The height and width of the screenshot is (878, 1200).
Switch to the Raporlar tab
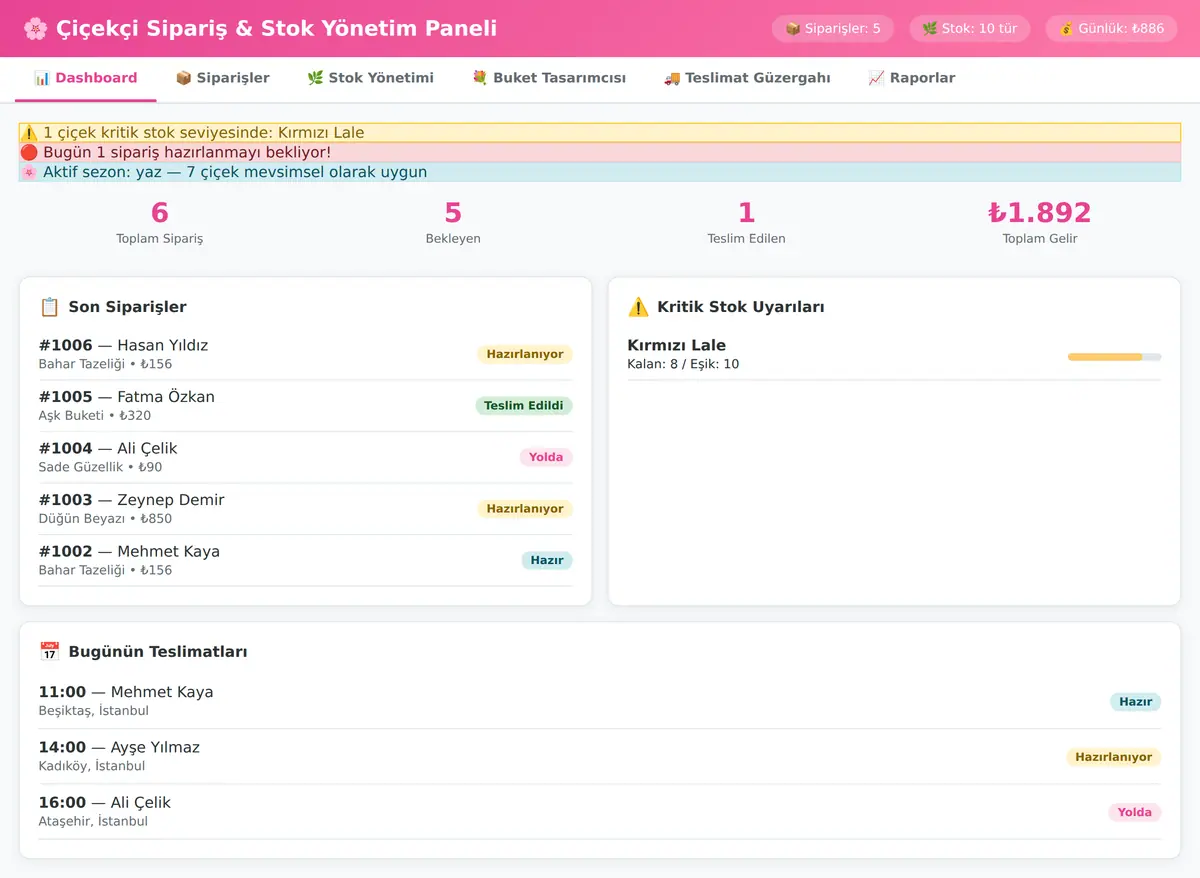click(911, 78)
